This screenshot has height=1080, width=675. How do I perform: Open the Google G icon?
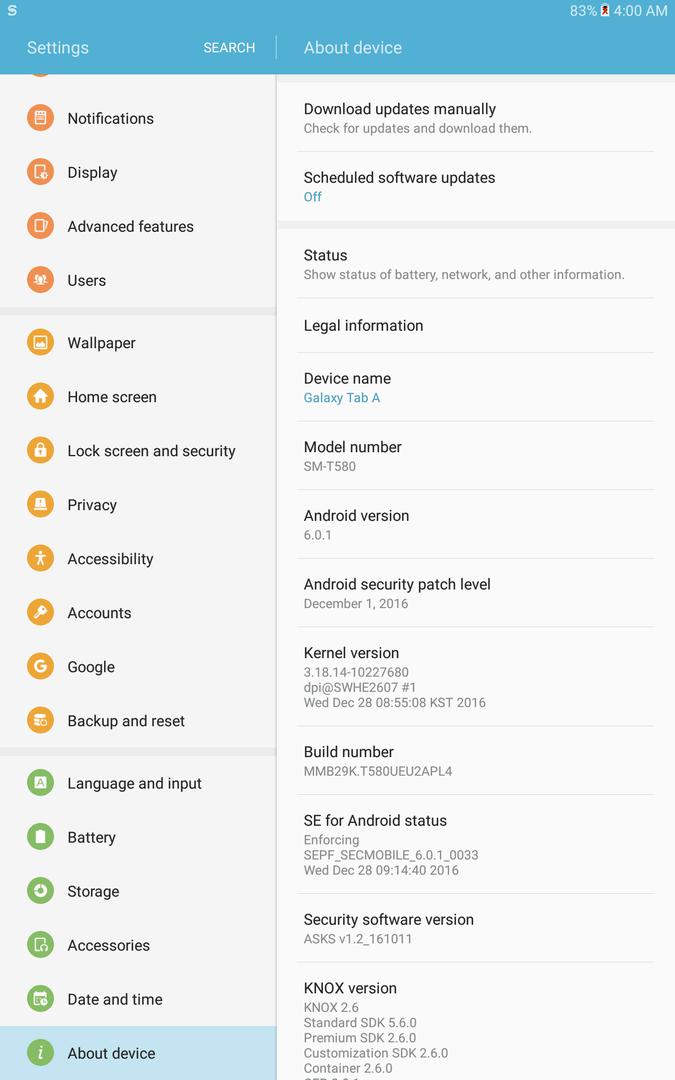point(40,666)
